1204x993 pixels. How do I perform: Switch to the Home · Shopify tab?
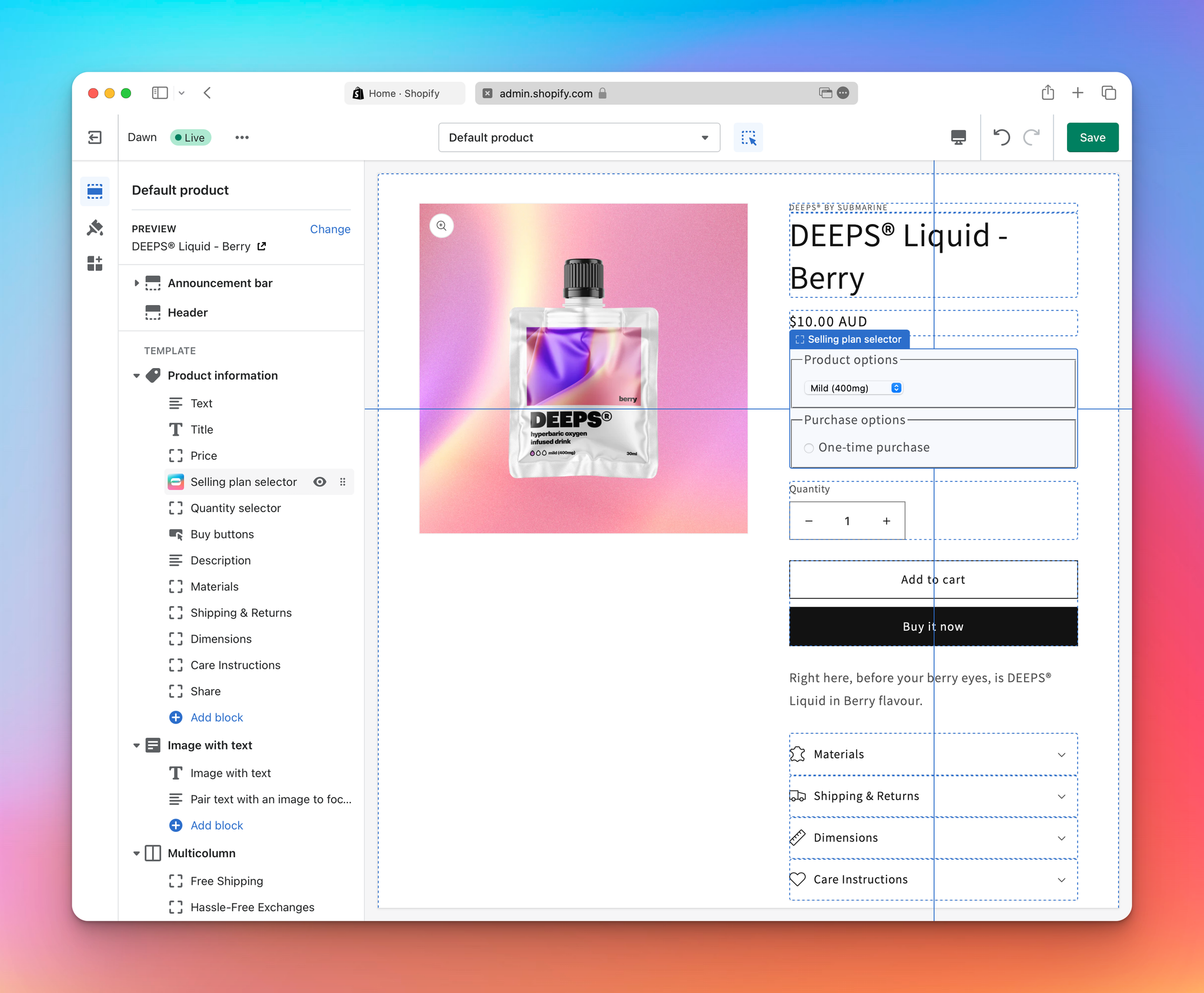coord(404,93)
